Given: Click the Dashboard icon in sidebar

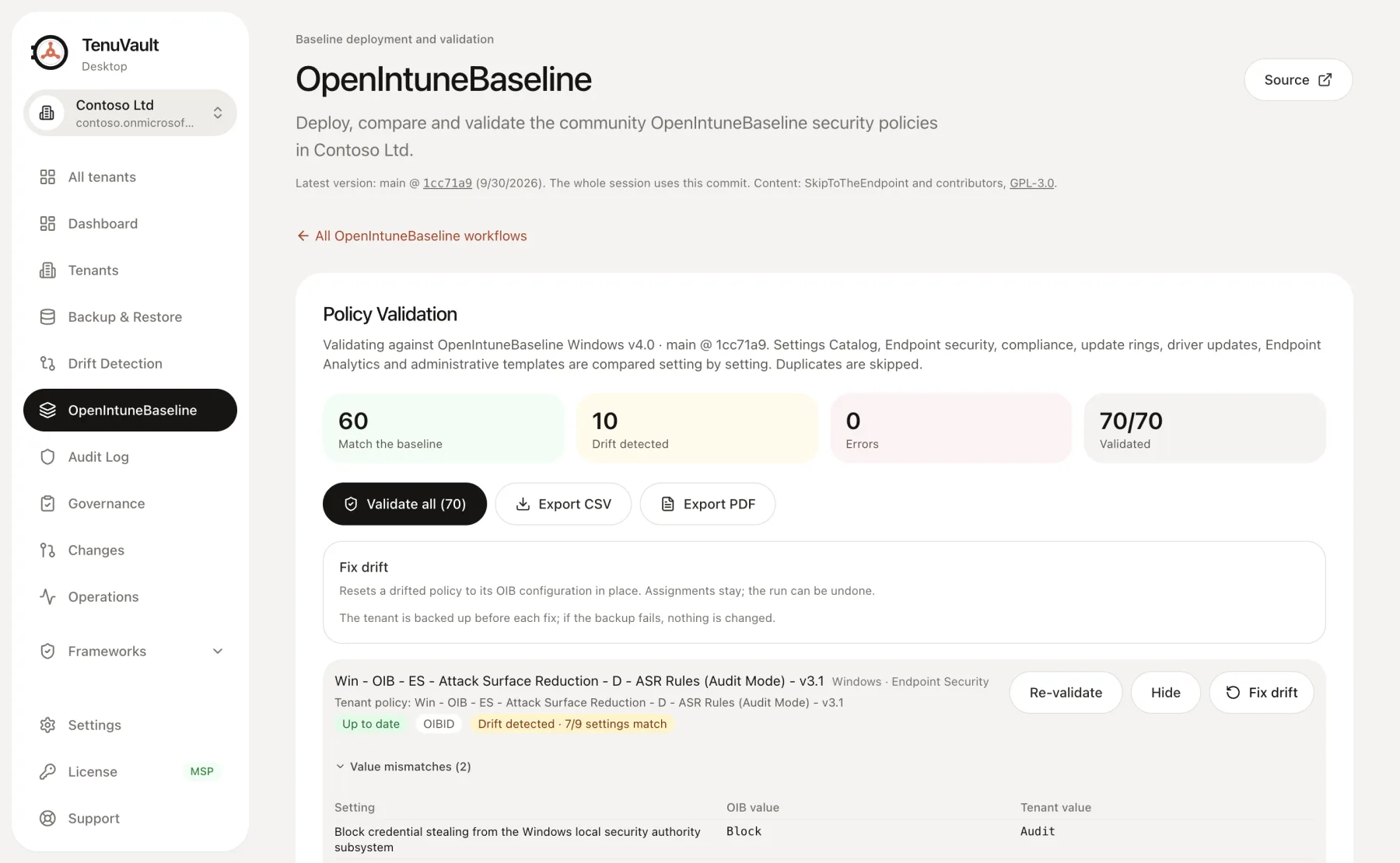Looking at the screenshot, I should point(47,224).
